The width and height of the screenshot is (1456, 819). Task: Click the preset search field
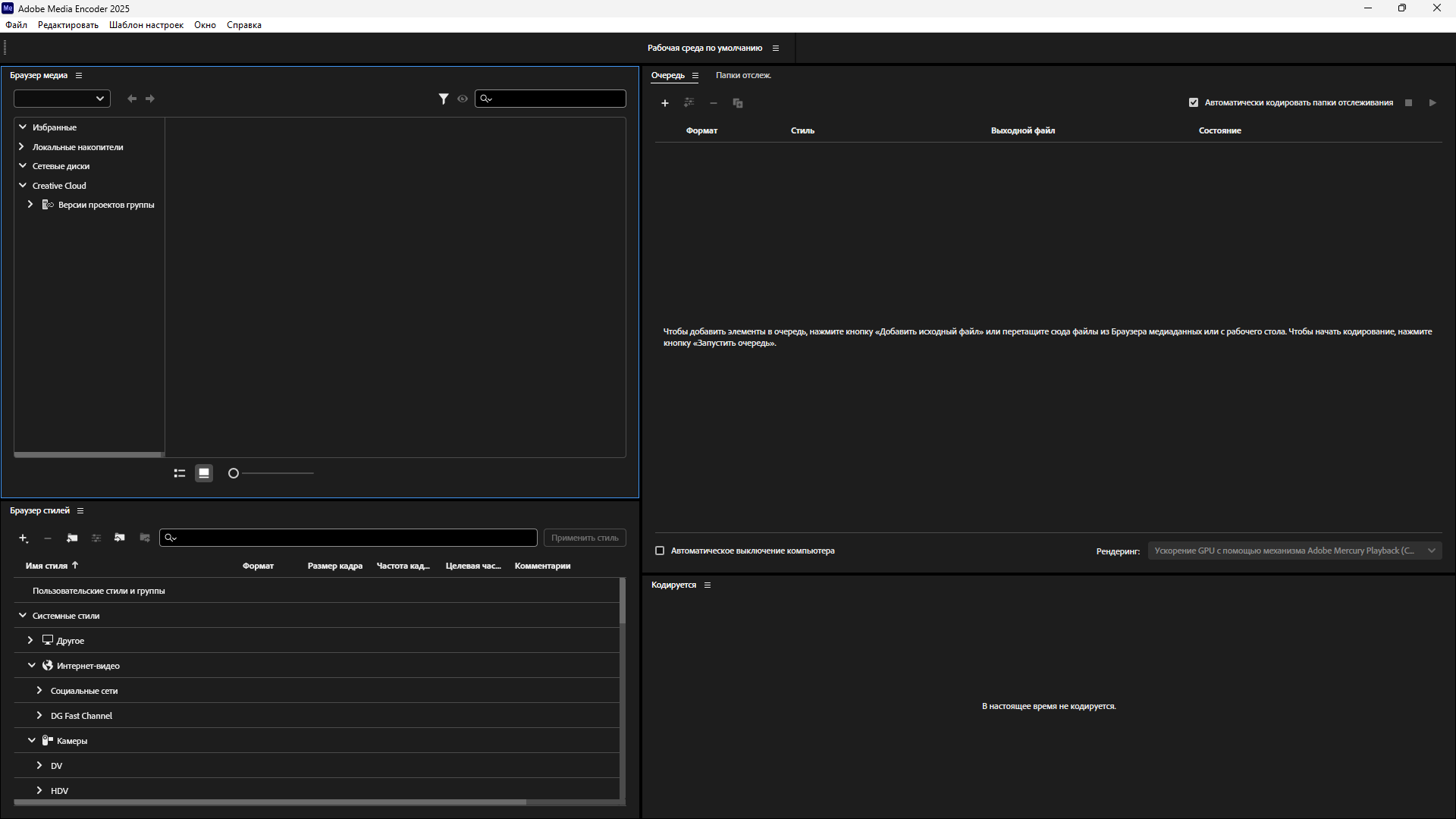pos(348,538)
